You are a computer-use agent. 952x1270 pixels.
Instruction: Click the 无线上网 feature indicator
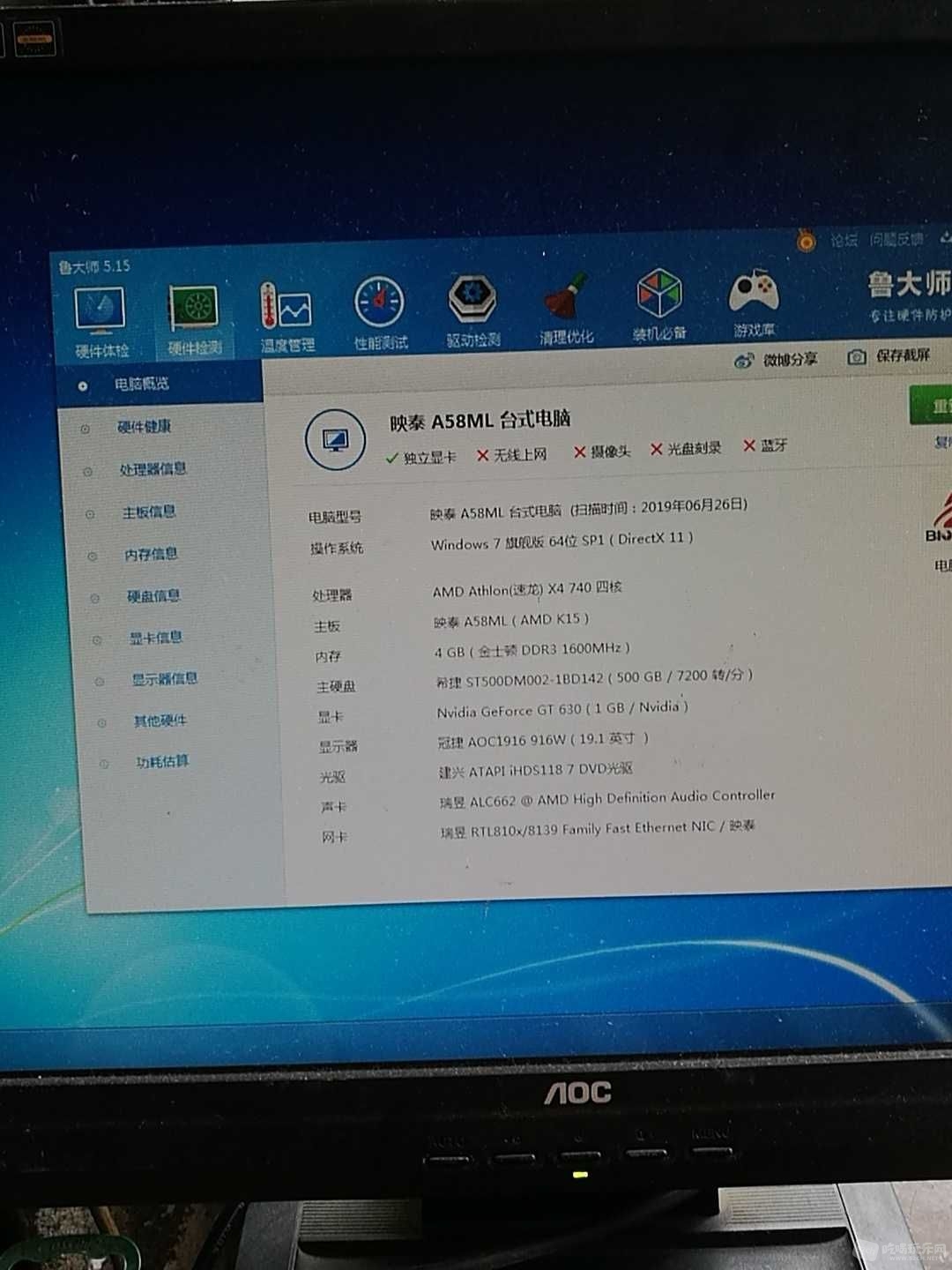coord(512,454)
